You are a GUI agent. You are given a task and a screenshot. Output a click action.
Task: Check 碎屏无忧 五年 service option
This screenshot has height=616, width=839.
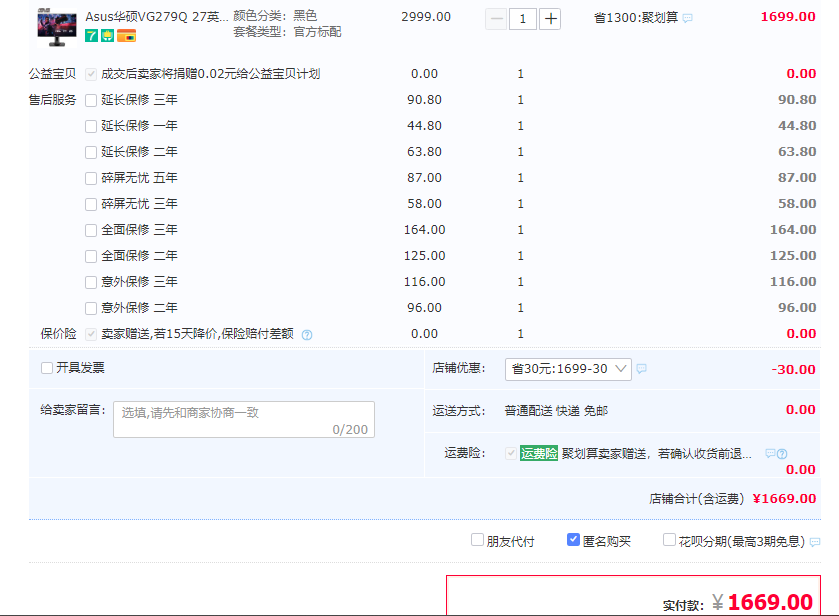91,178
